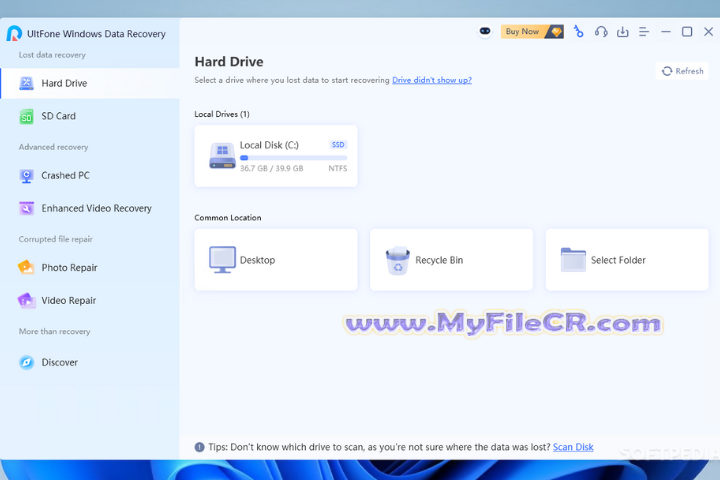Image resolution: width=720 pixels, height=480 pixels.
Task: Click the Select Folder icon
Action: 573,260
